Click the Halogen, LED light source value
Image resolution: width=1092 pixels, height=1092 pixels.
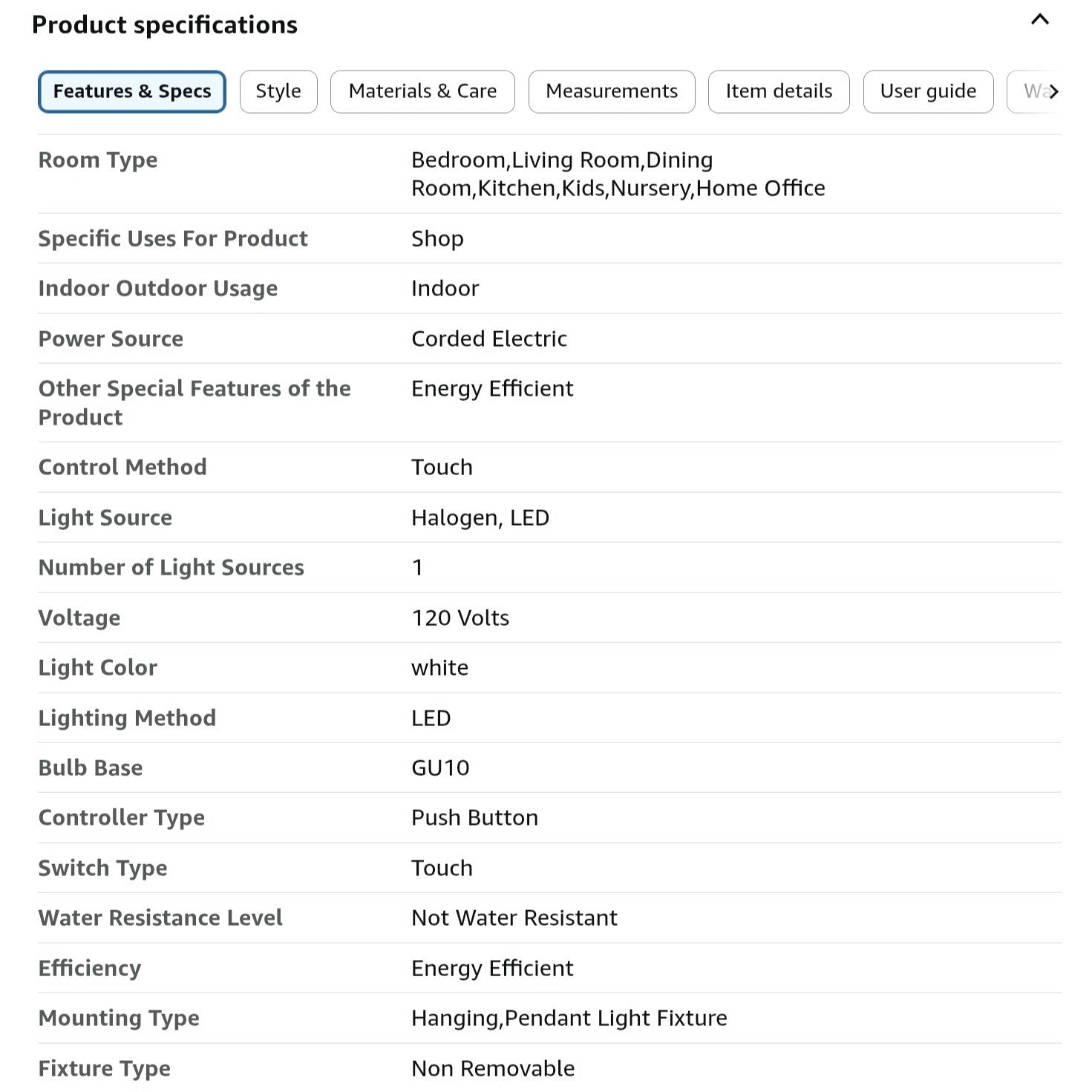tap(480, 517)
